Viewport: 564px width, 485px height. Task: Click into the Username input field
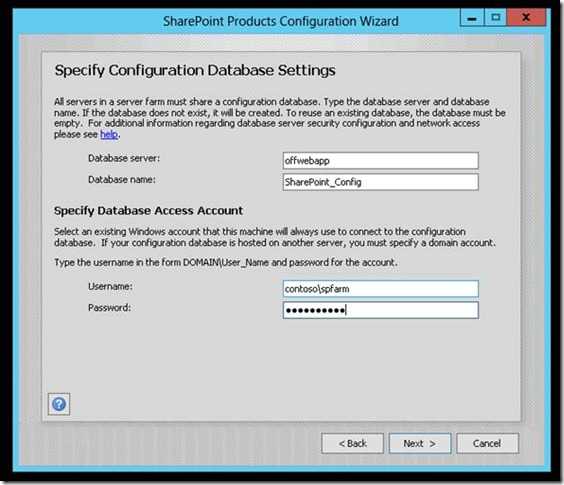381,289
